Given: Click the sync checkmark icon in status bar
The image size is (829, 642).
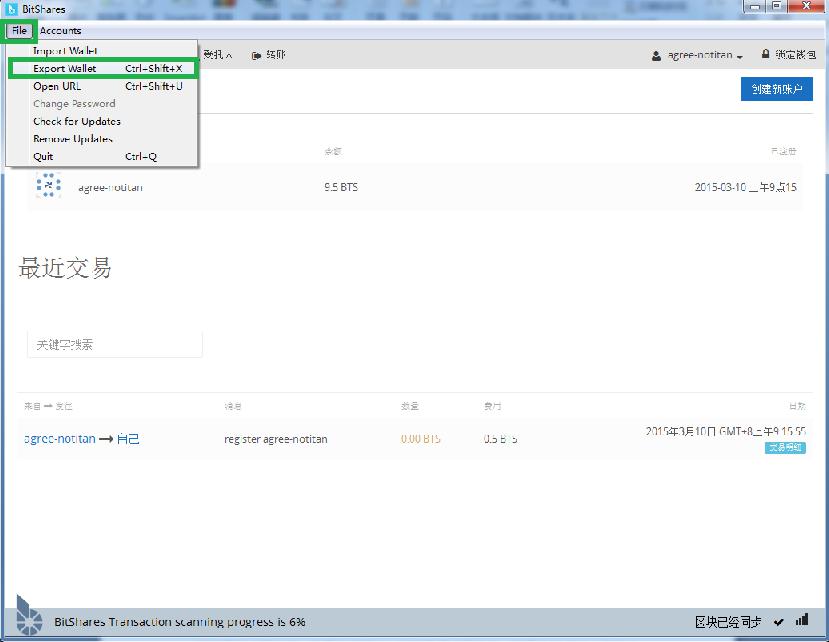Looking at the screenshot, I should (x=778, y=622).
